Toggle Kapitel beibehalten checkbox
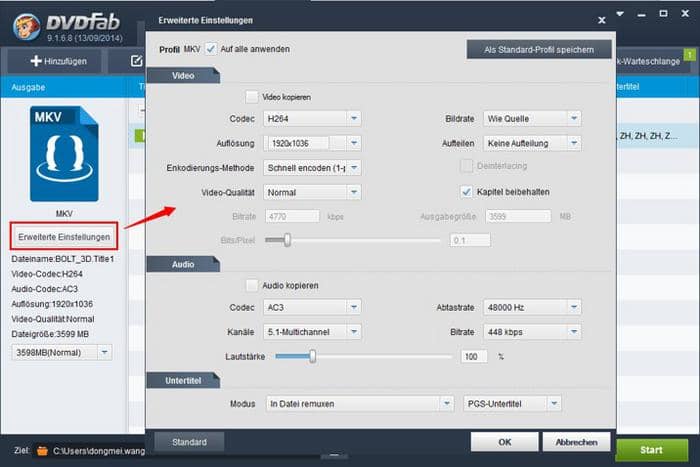Image resolution: width=700 pixels, height=467 pixels. pyautogui.click(x=466, y=192)
